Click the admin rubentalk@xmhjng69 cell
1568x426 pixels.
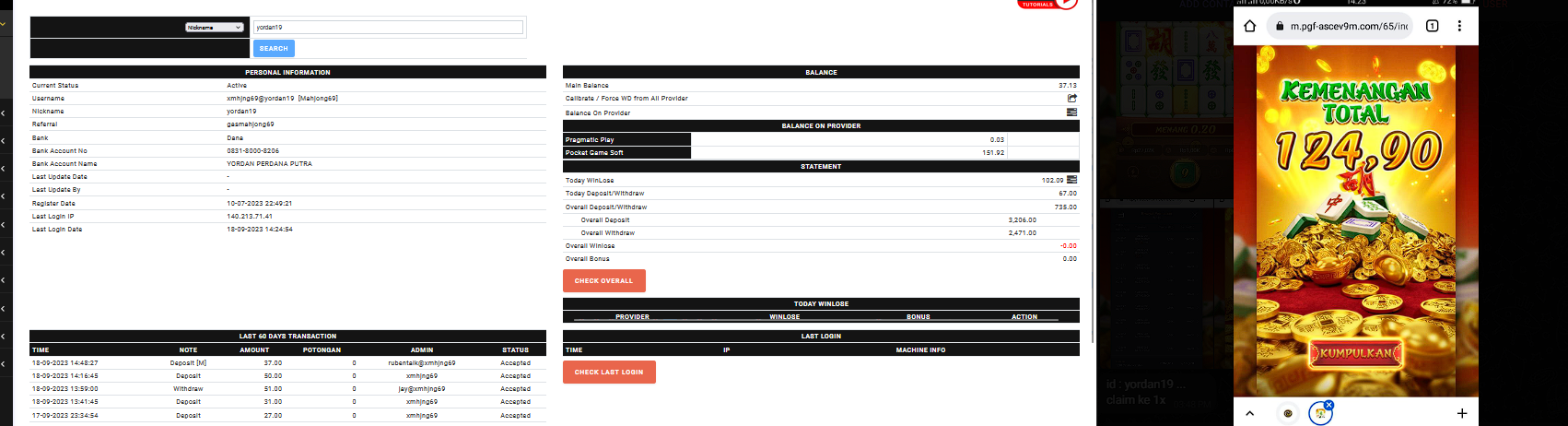(x=422, y=363)
